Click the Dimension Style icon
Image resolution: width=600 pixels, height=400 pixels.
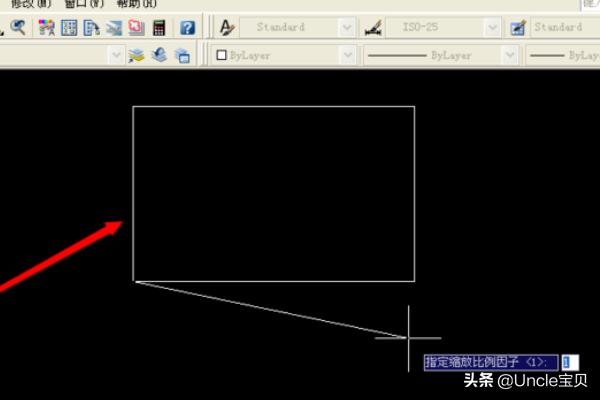373,28
